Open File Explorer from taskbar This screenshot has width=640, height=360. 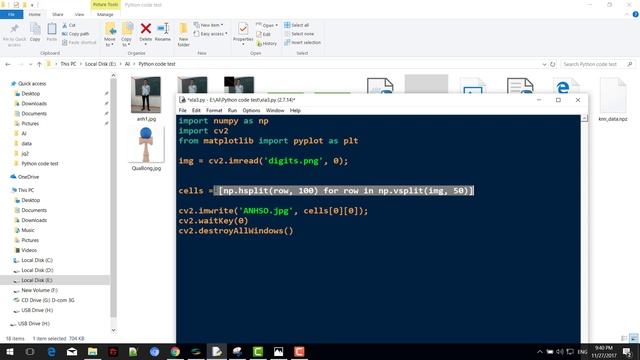93,351
